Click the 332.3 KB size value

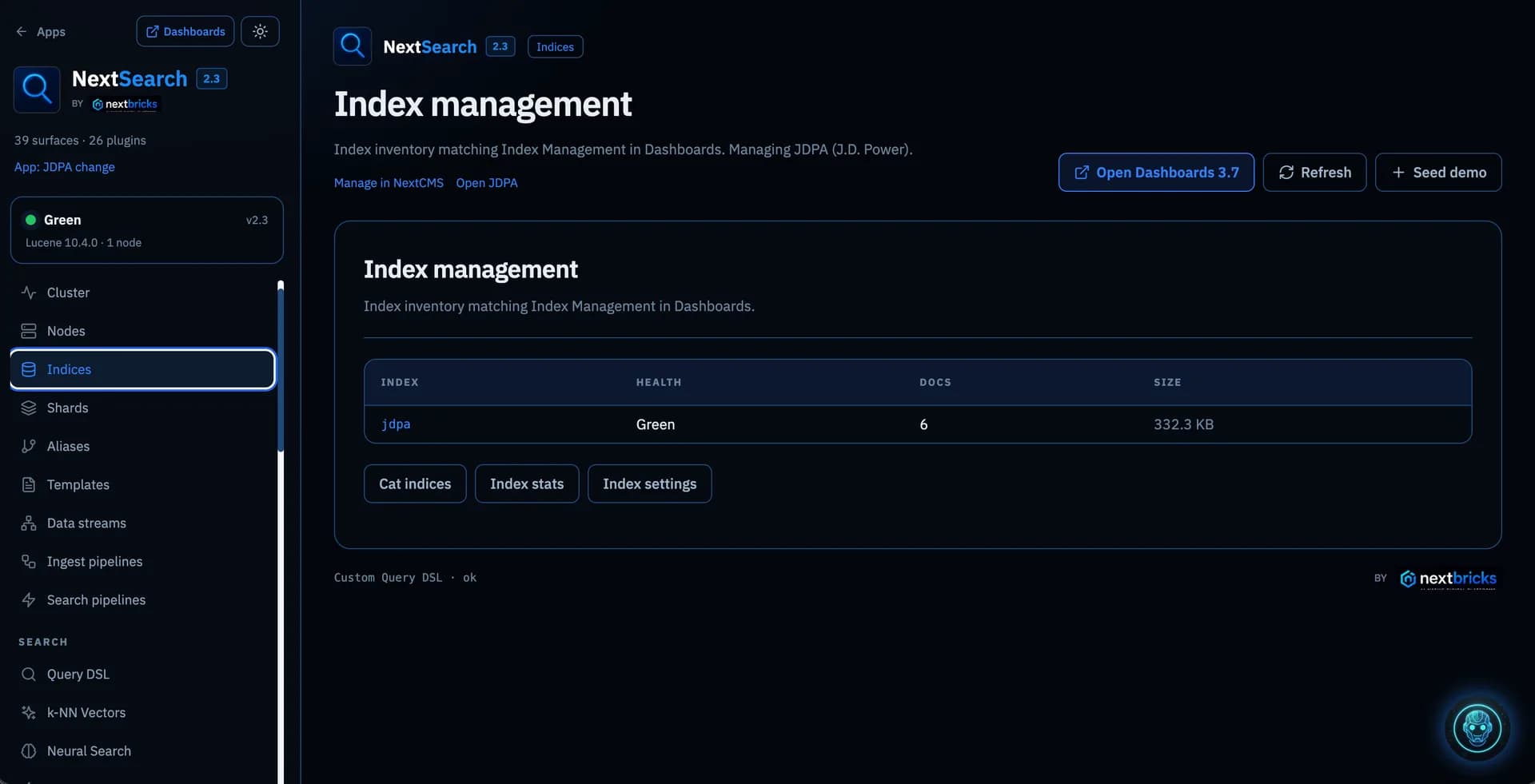(1183, 424)
